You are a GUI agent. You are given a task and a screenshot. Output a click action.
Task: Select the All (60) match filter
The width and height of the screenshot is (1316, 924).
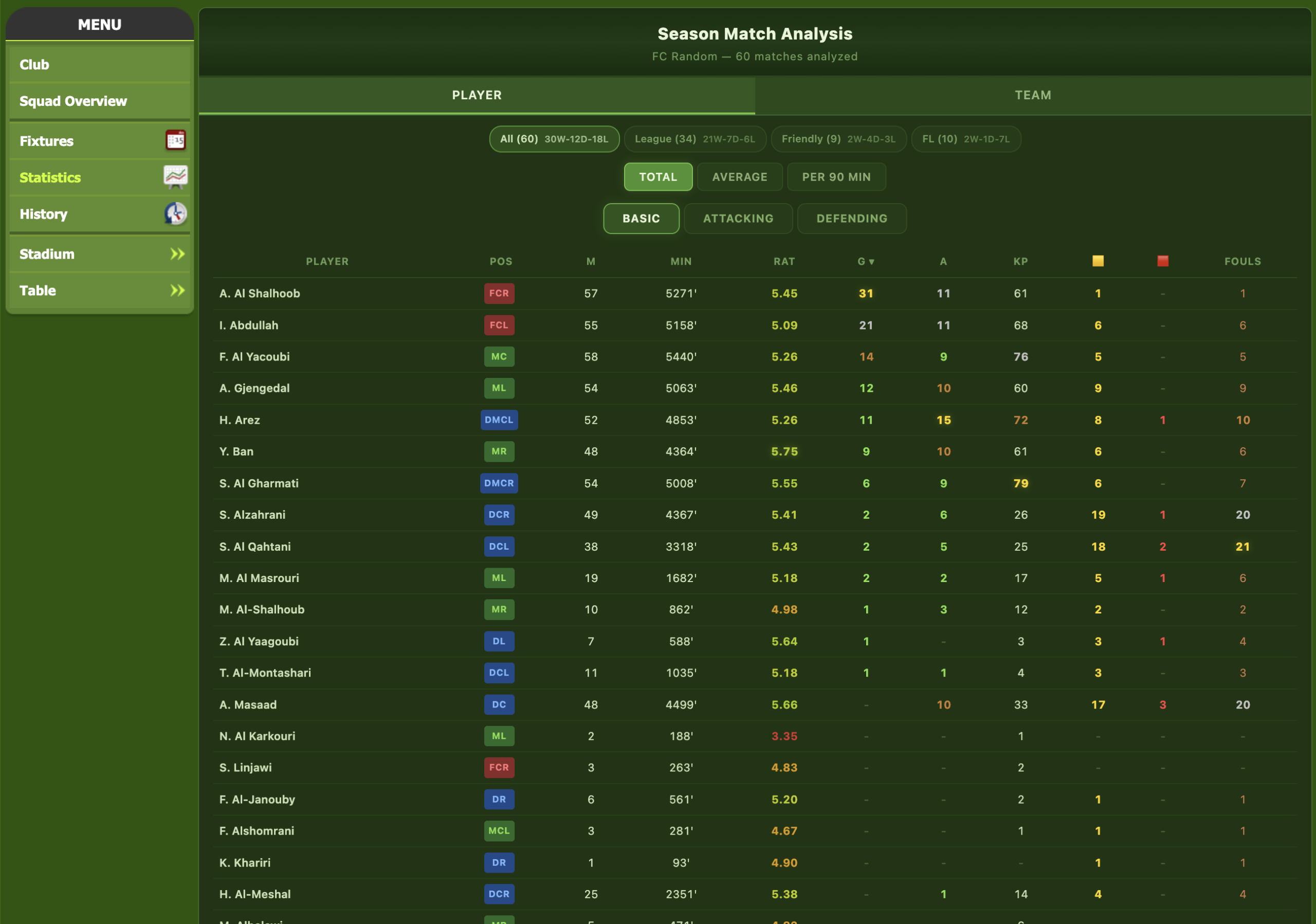554,139
